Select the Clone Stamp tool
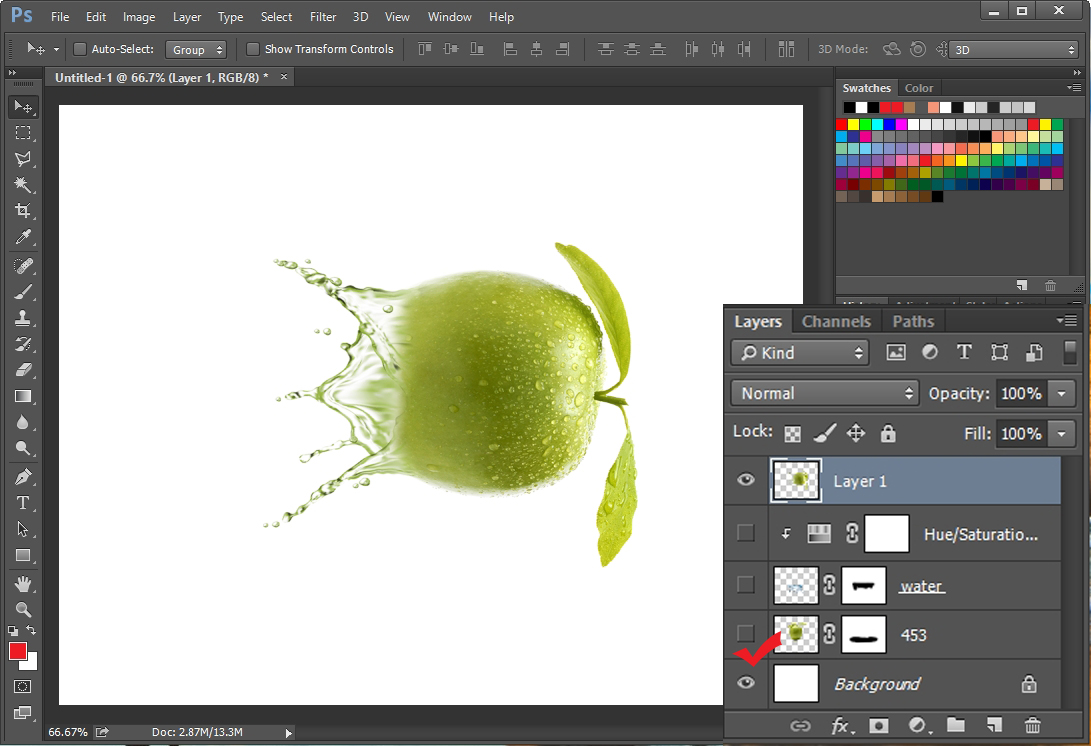This screenshot has height=746, width=1091. click(x=23, y=318)
